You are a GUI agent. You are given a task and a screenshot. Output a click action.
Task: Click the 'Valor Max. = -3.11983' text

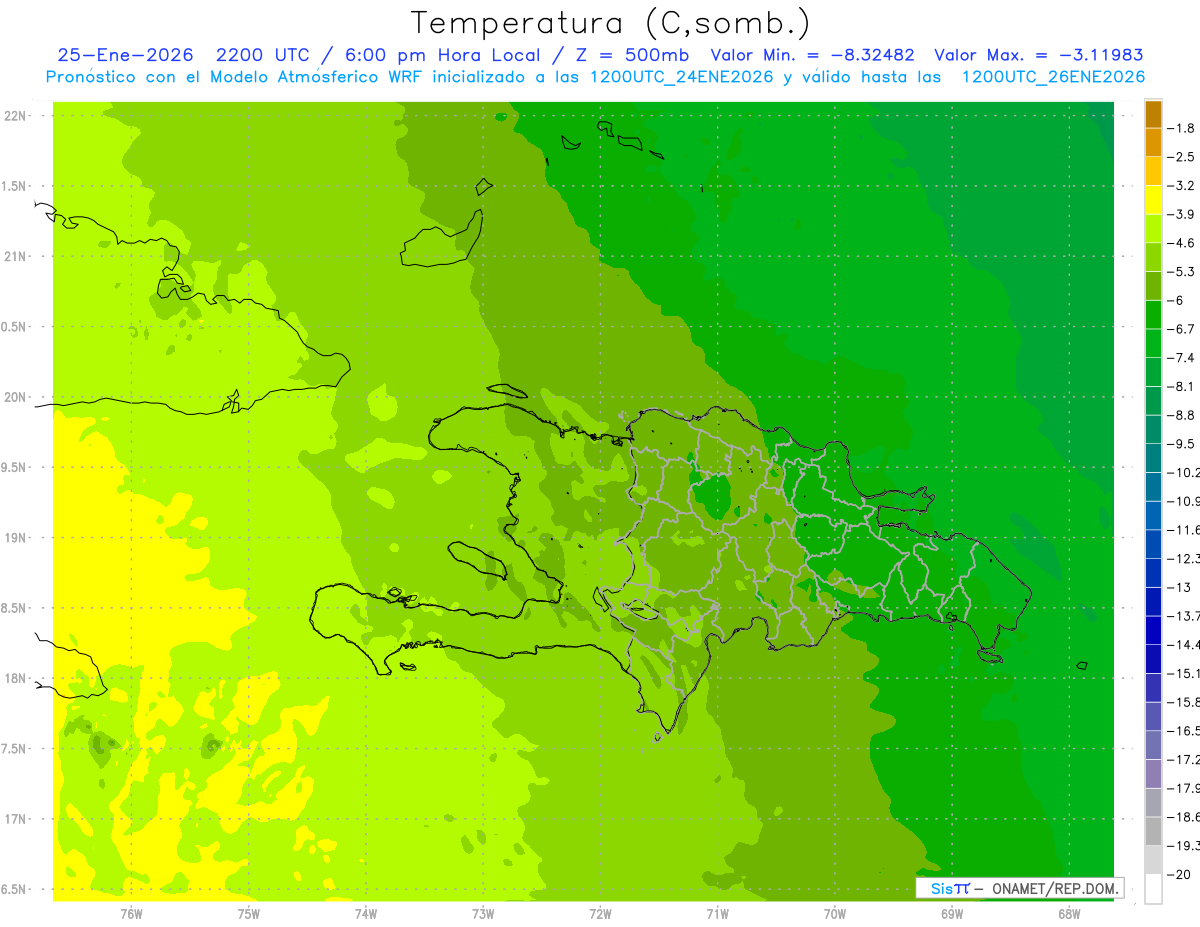pos(1039,55)
